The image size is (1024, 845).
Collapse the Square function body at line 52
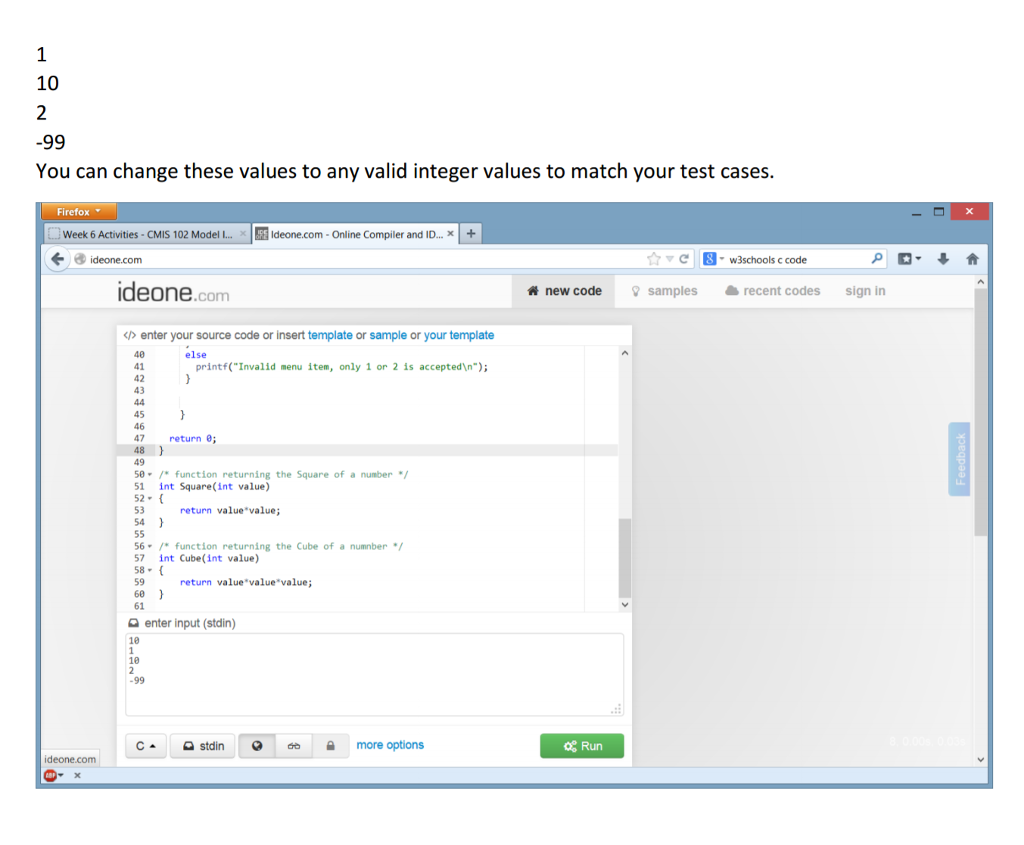coord(149,499)
